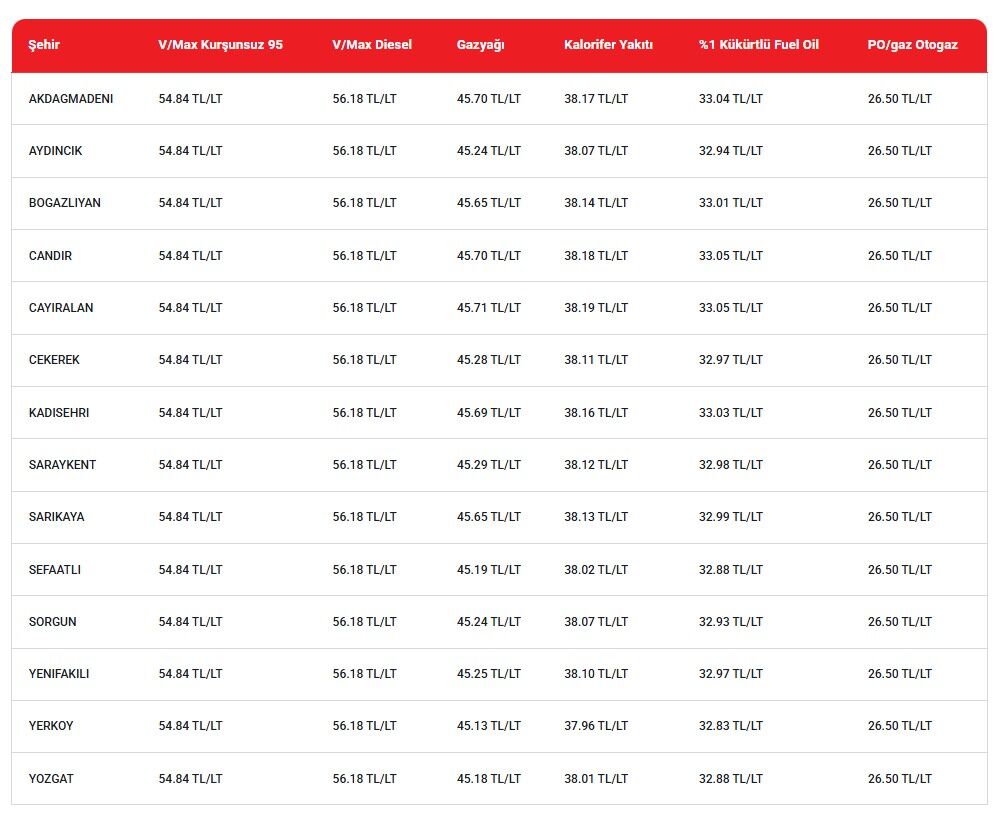Click YENIFAKILI Kalorifer Yakıtı 38.10 TL/LT
The height and width of the screenshot is (822, 1002).
[596, 674]
